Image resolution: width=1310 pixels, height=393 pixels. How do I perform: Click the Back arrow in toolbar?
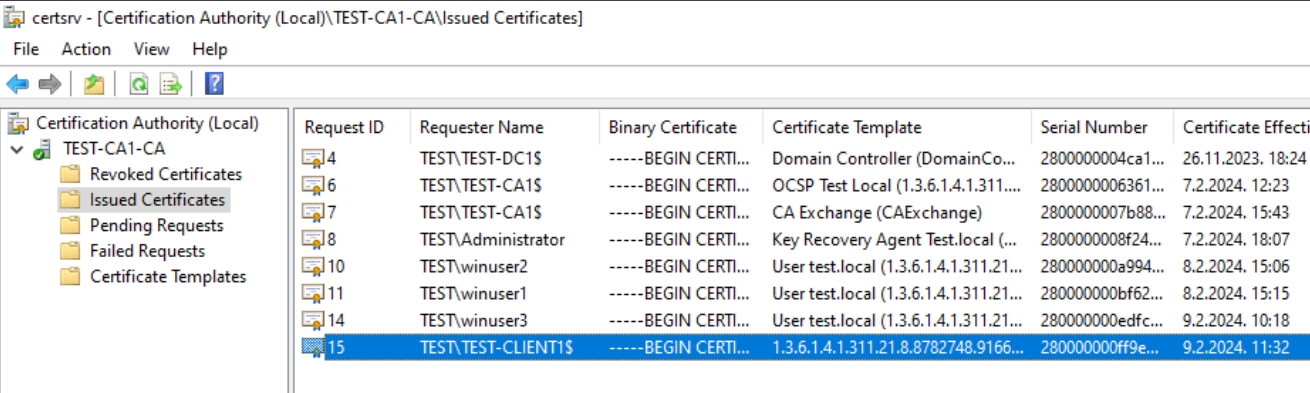point(17,84)
